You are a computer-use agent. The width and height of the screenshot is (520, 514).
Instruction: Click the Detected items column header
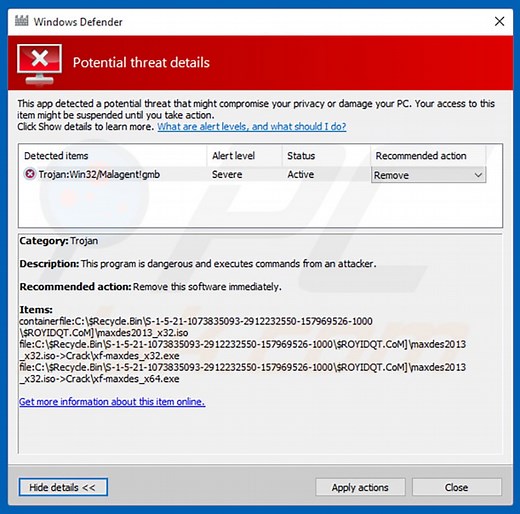point(113,156)
